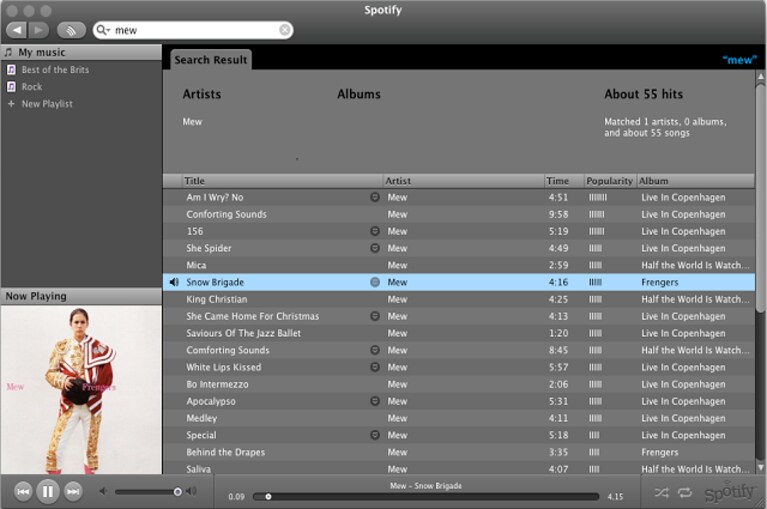Screen dimensions: 767x509
Task: Click link icon on White Lips Kissed row
Action: point(375,367)
